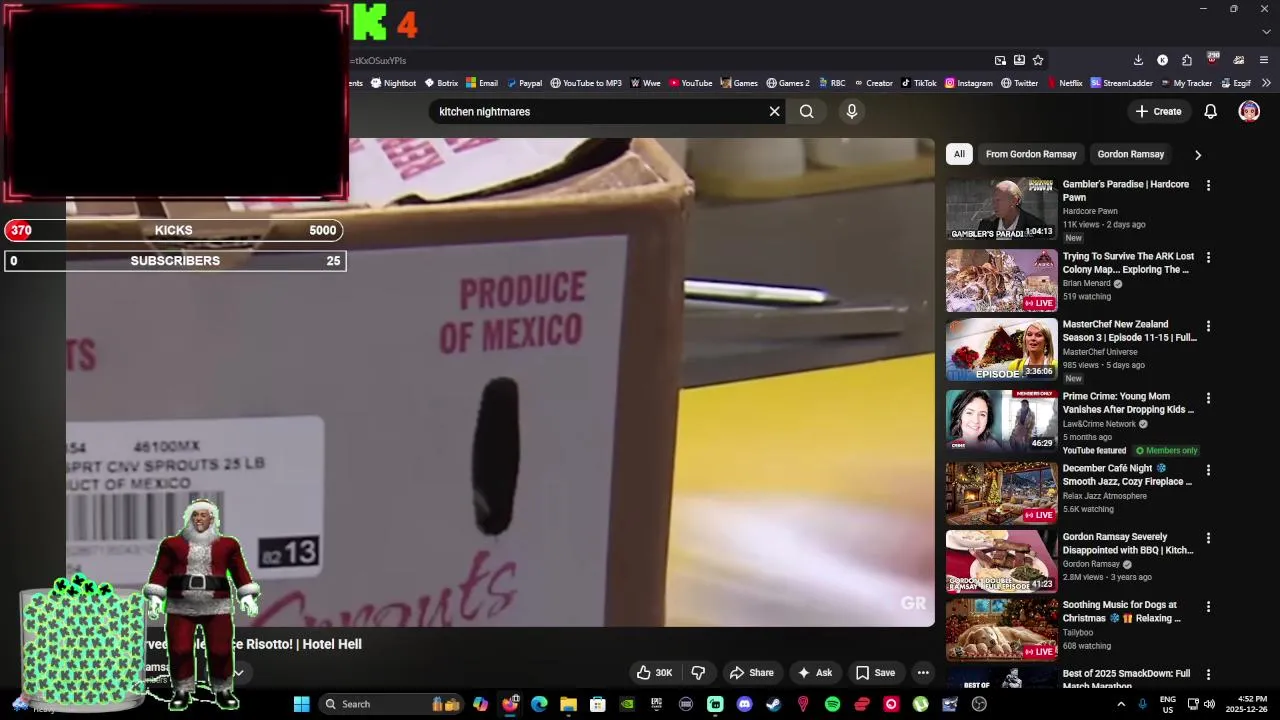Open Microsoft Edge from taskbar
This screenshot has width=1280, height=720.
539,704
